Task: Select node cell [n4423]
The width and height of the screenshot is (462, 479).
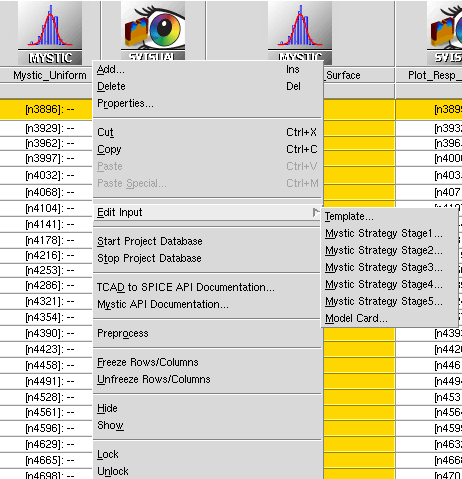Action: (46, 349)
